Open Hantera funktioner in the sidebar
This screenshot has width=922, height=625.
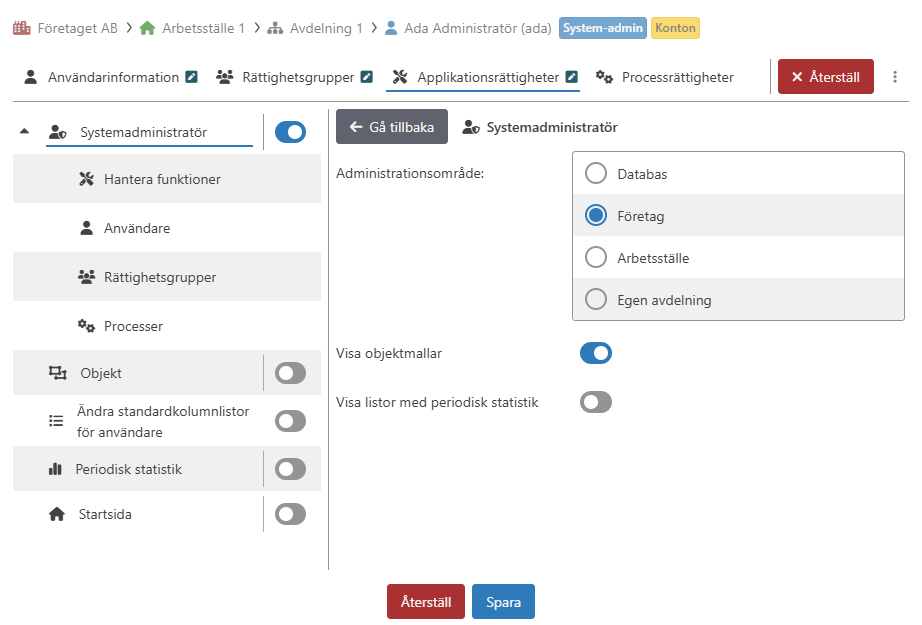click(167, 179)
